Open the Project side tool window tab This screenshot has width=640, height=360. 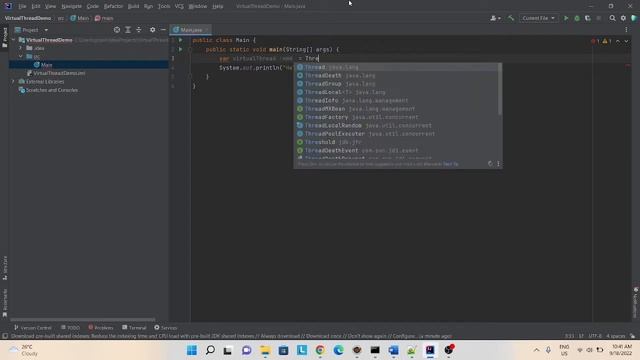5,38
